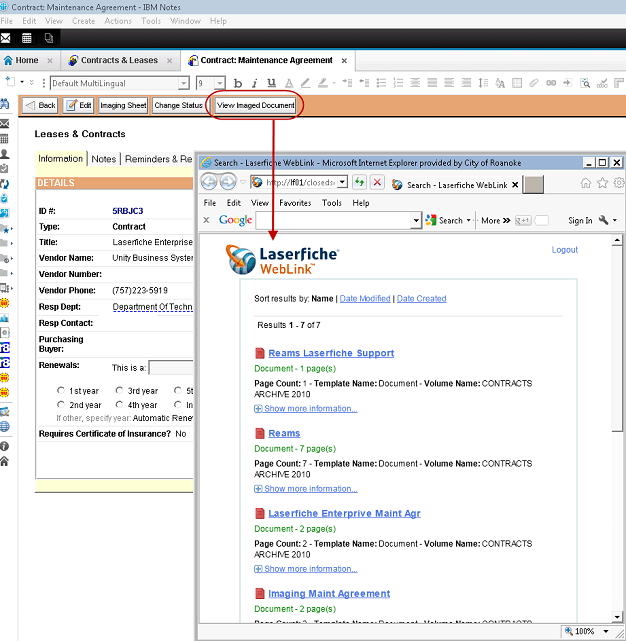Click the home icon in Notes sidebar
Screen dimensions: 626x641
(4, 462)
